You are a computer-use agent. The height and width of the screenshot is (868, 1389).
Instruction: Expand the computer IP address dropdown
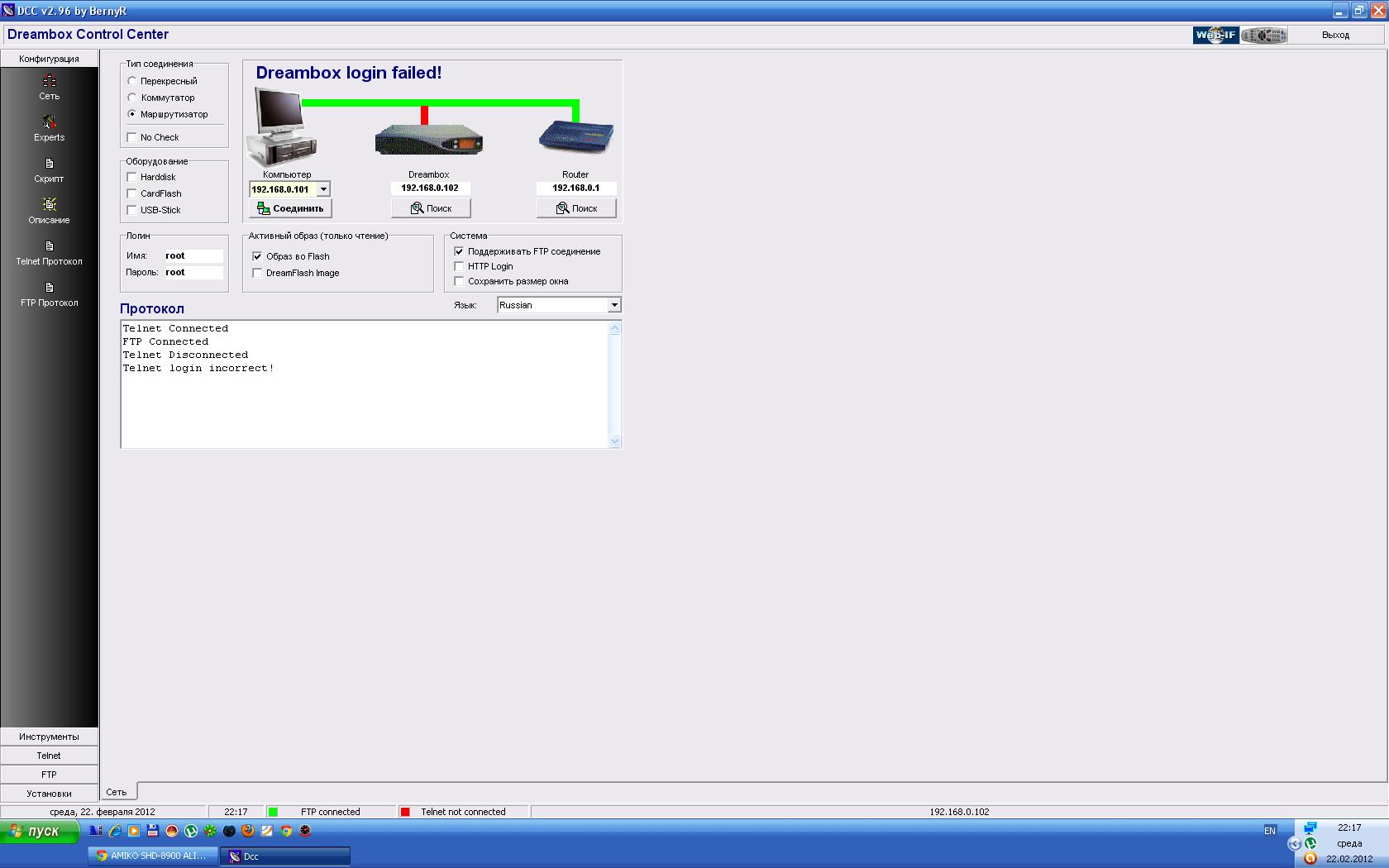323,189
